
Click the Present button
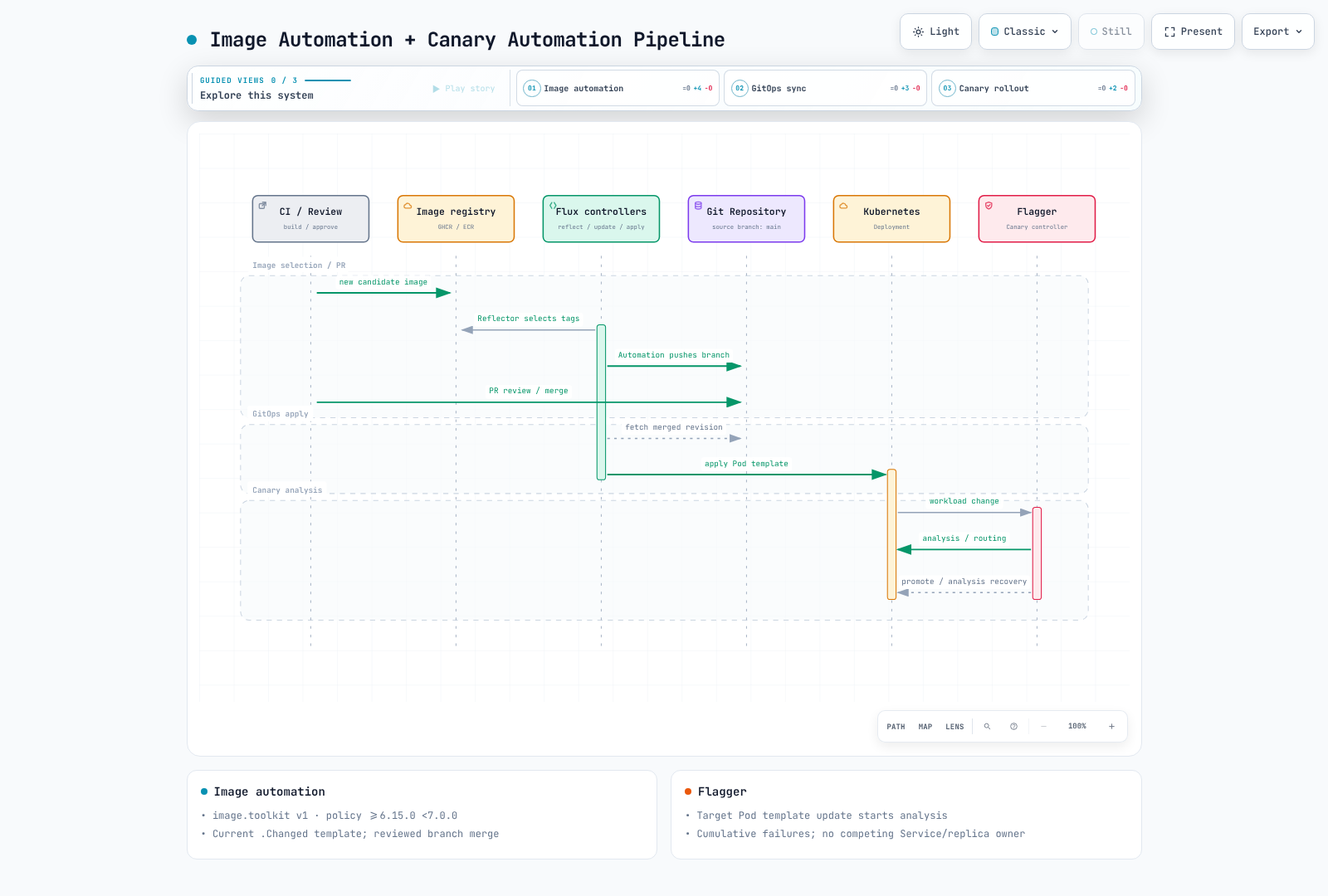(x=1193, y=32)
